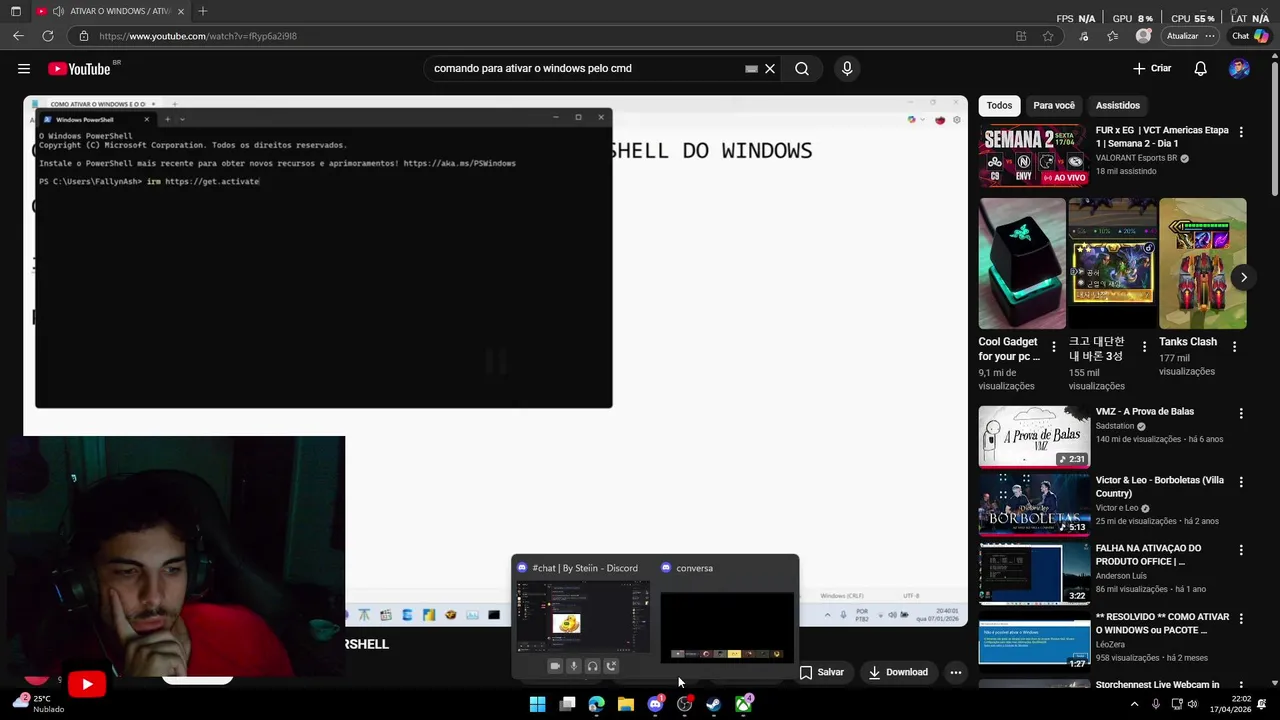Open Victor & Leo - Borboletas video

[1034, 504]
